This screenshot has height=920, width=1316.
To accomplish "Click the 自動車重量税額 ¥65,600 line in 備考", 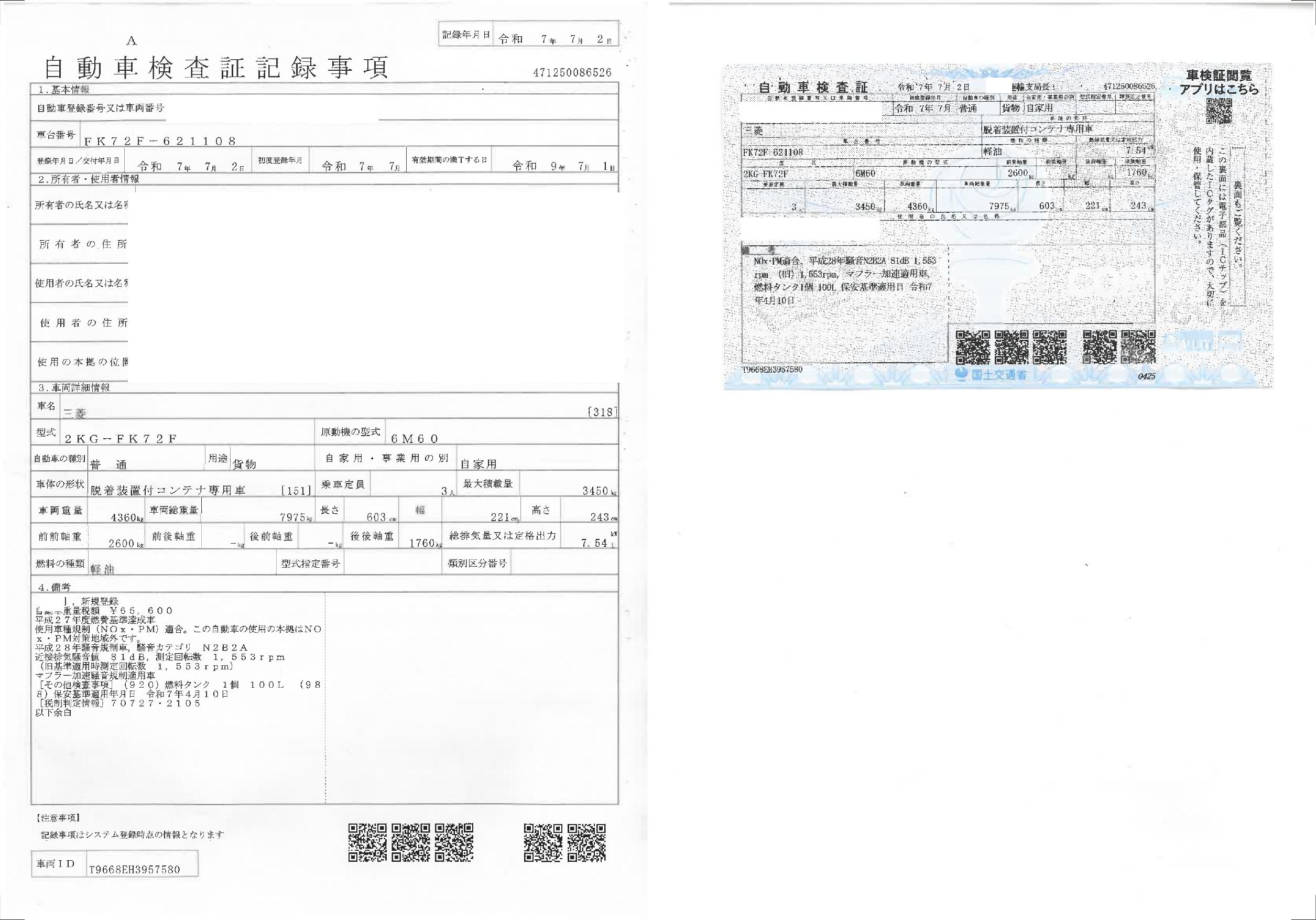I will pyautogui.click(x=104, y=611).
